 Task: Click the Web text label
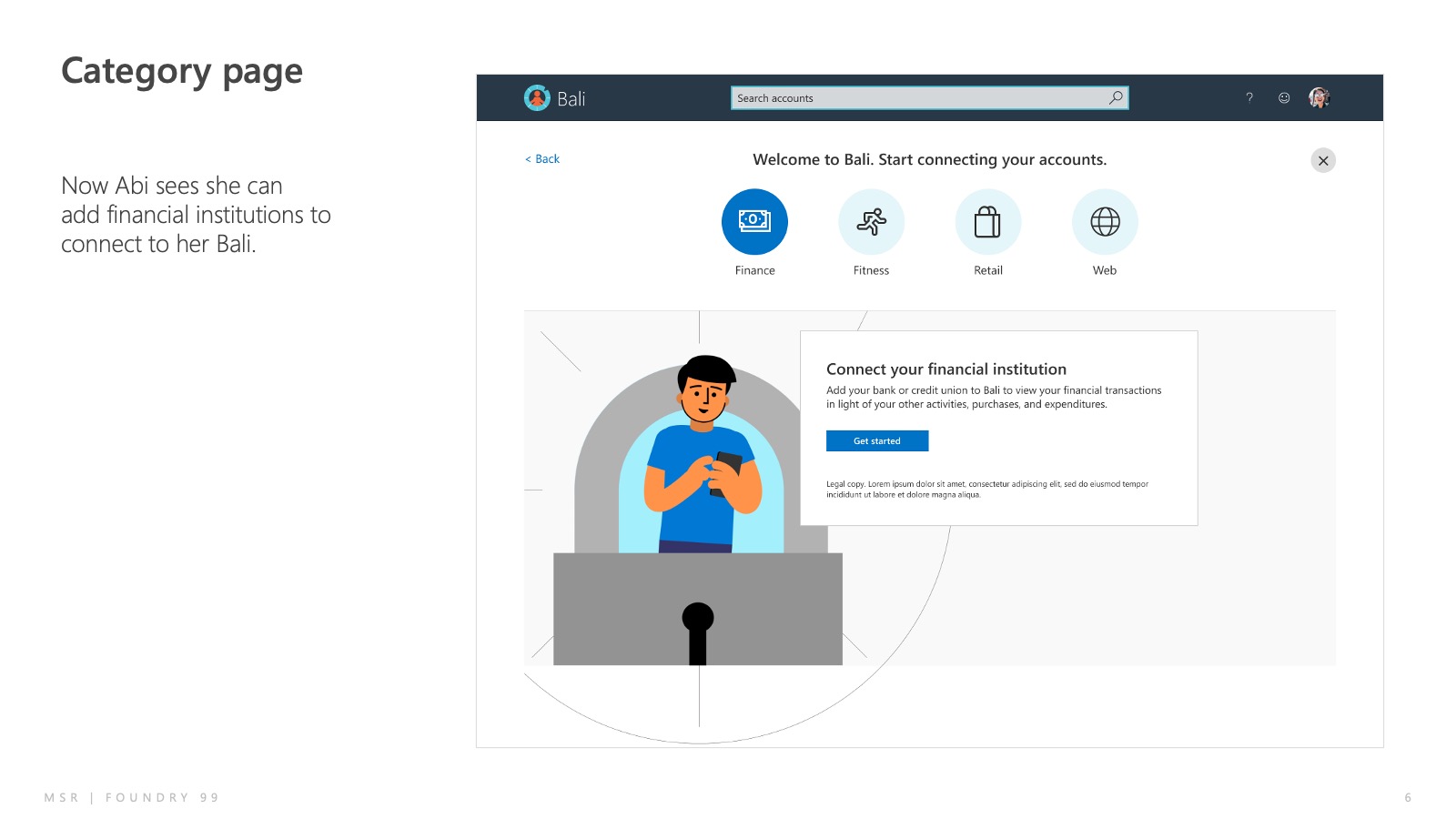(1105, 270)
